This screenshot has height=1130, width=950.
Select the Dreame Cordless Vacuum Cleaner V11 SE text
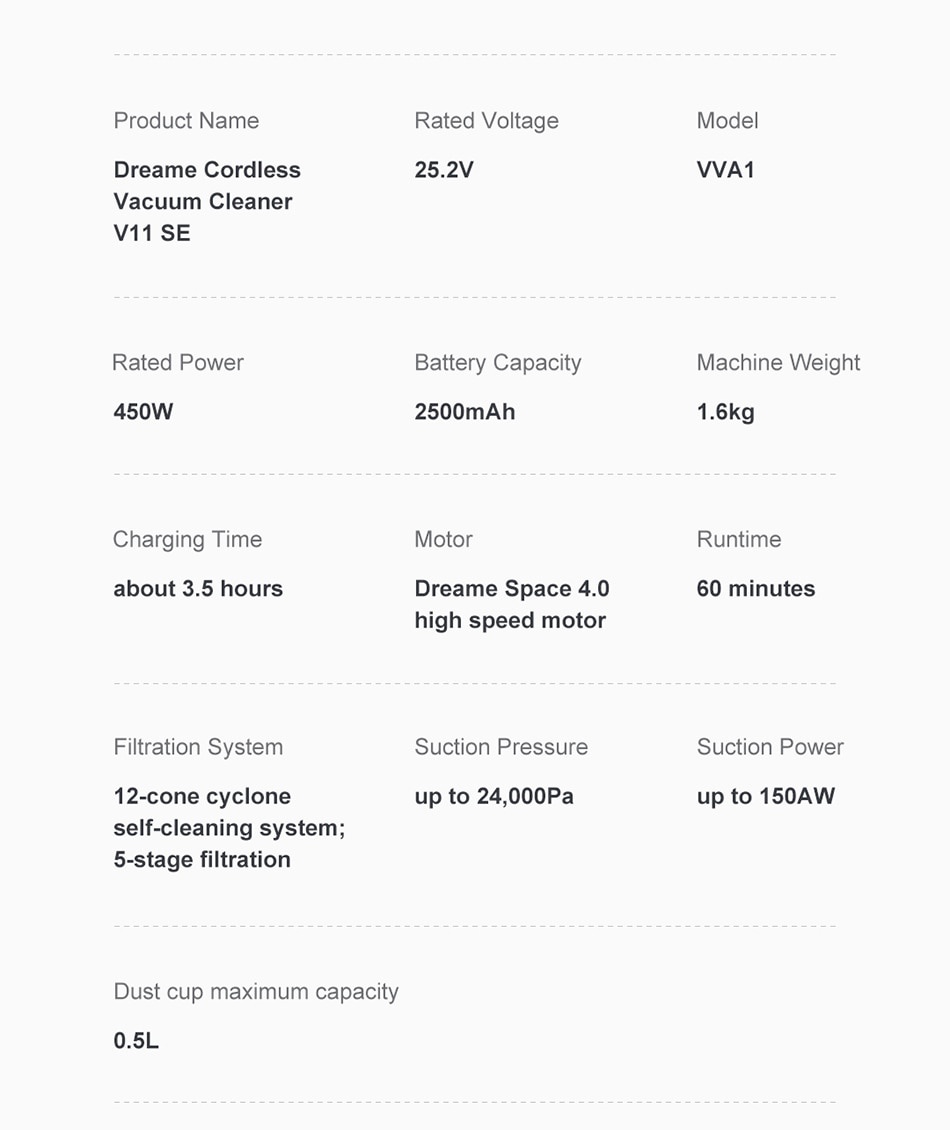tap(207, 201)
